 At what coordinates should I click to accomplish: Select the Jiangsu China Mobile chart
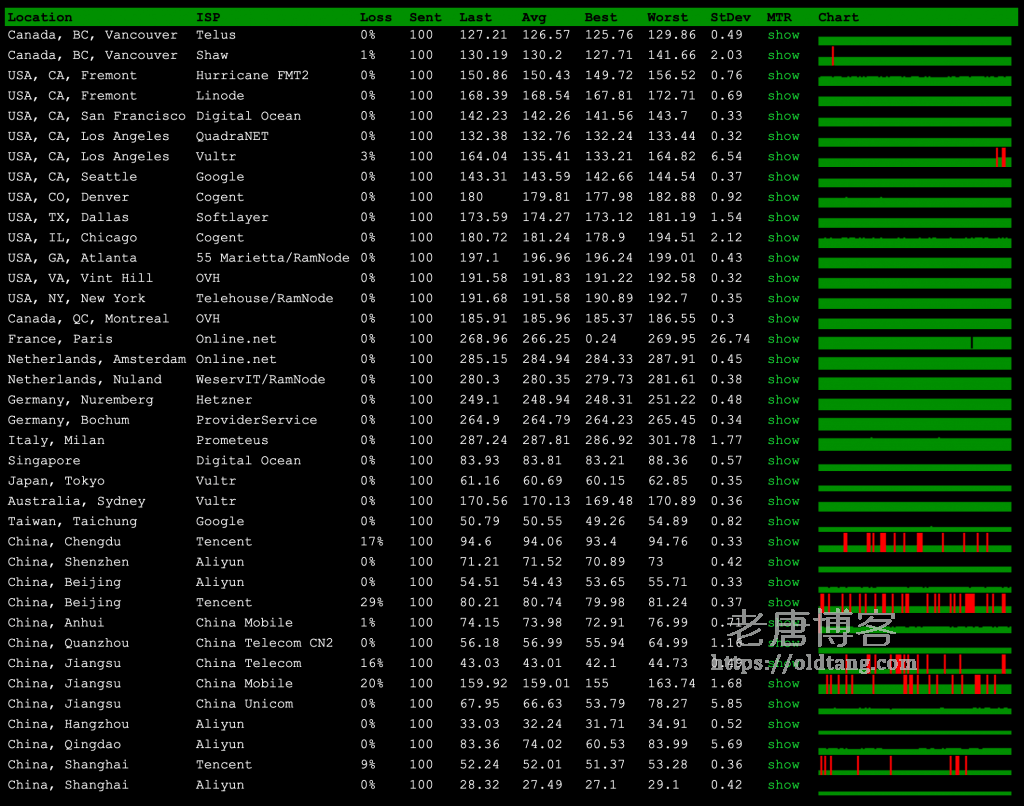click(x=914, y=684)
